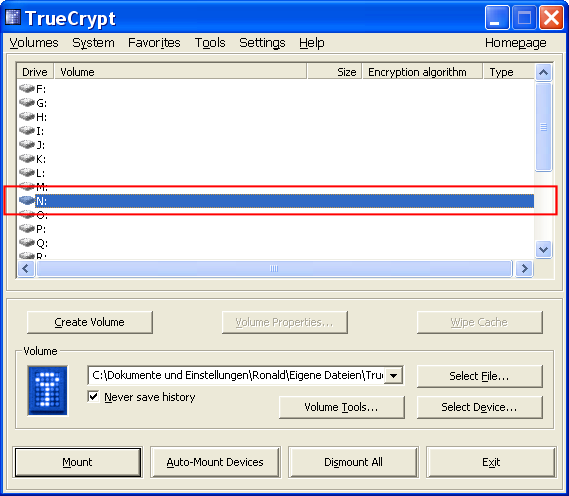Click the Dismount All button

(353, 462)
